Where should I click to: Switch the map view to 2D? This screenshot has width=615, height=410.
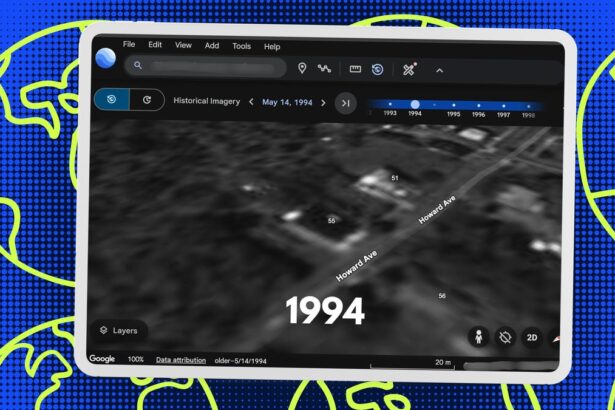point(532,338)
